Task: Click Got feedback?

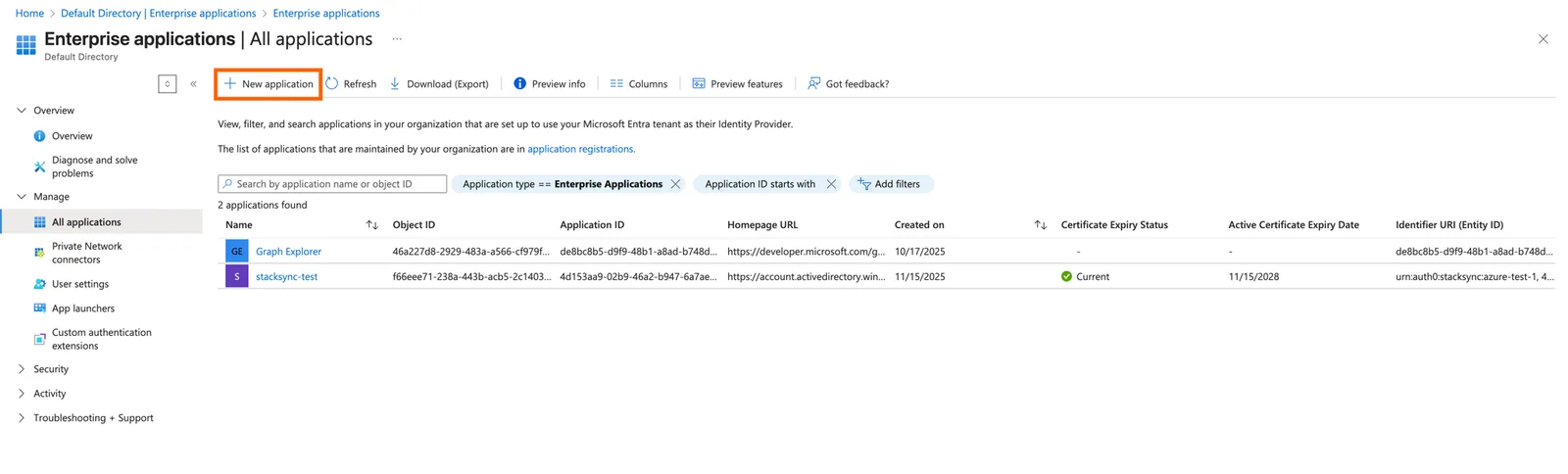Action: coord(849,84)
